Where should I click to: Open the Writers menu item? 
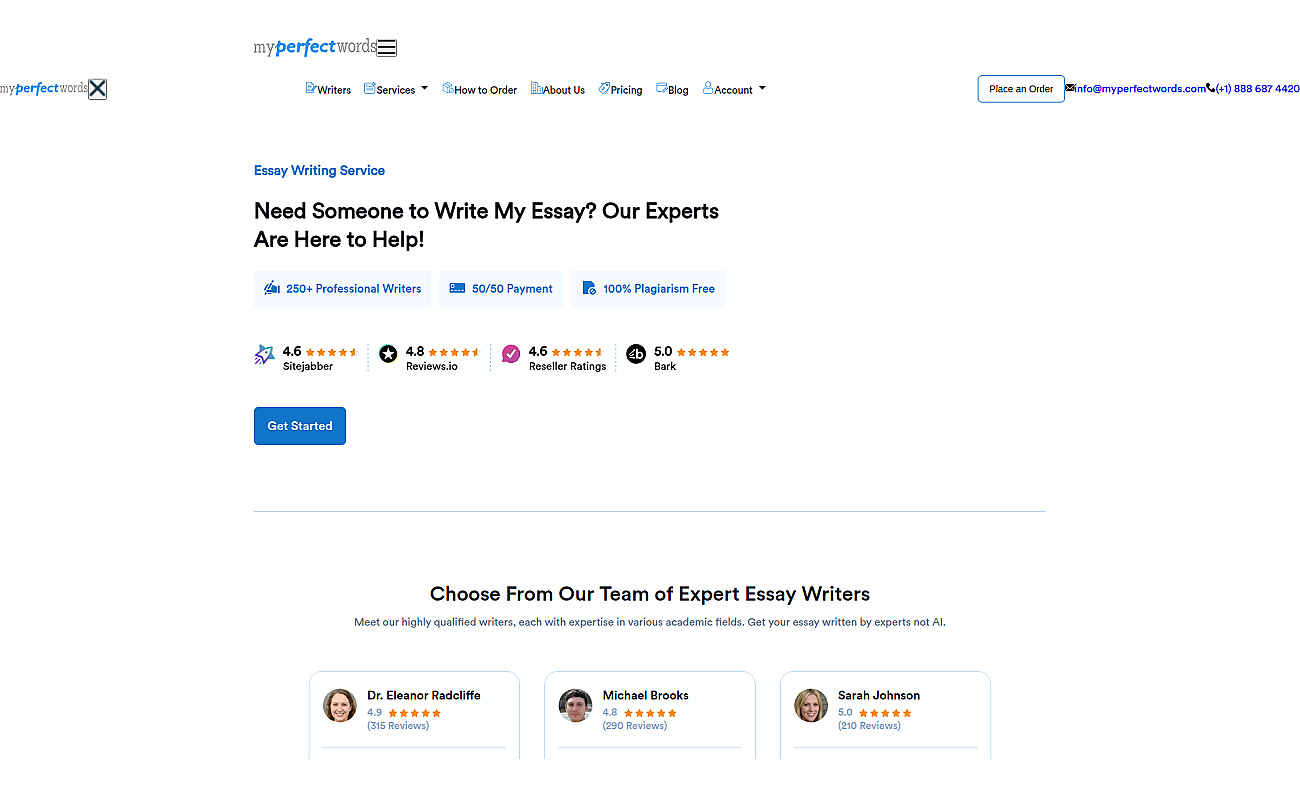328,89
